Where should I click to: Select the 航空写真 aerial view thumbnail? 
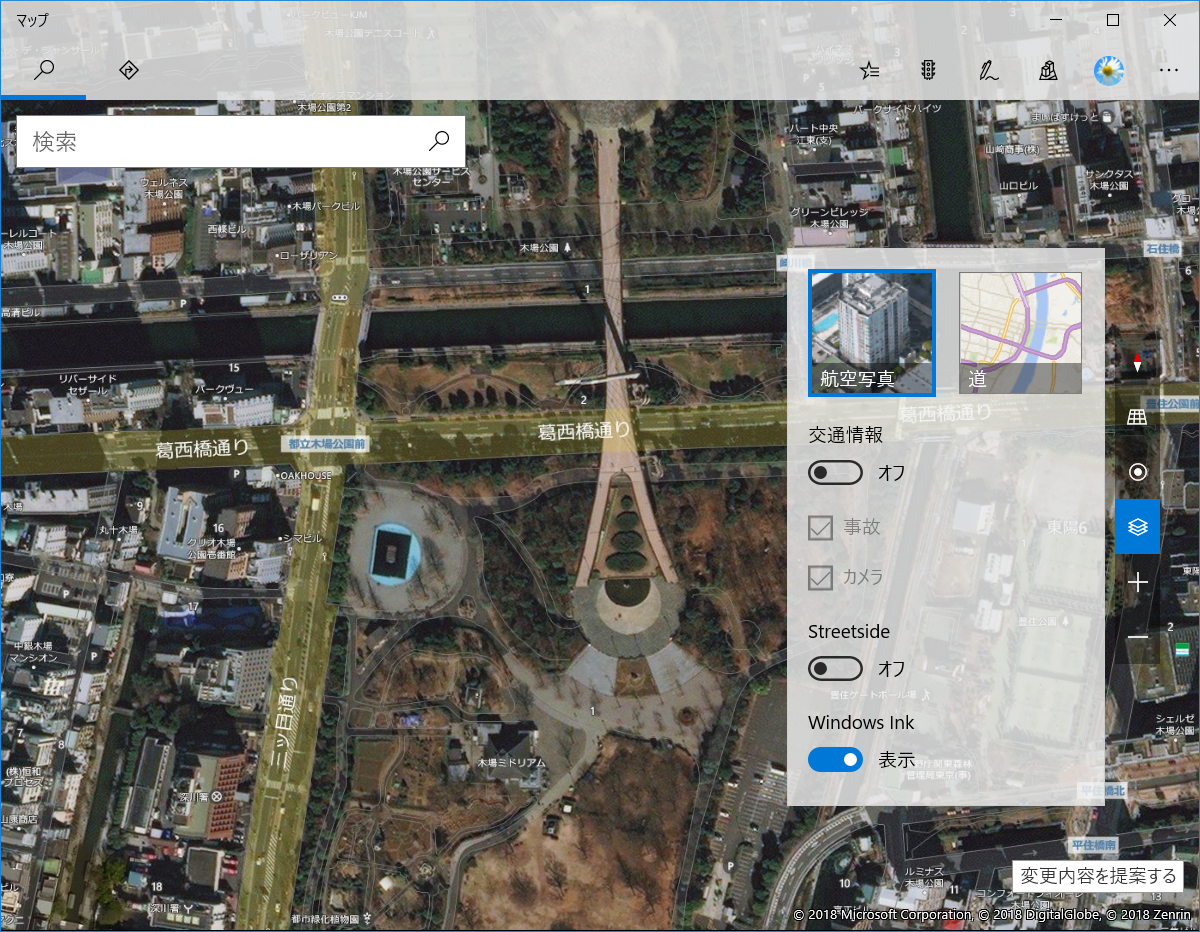[871, 333]
